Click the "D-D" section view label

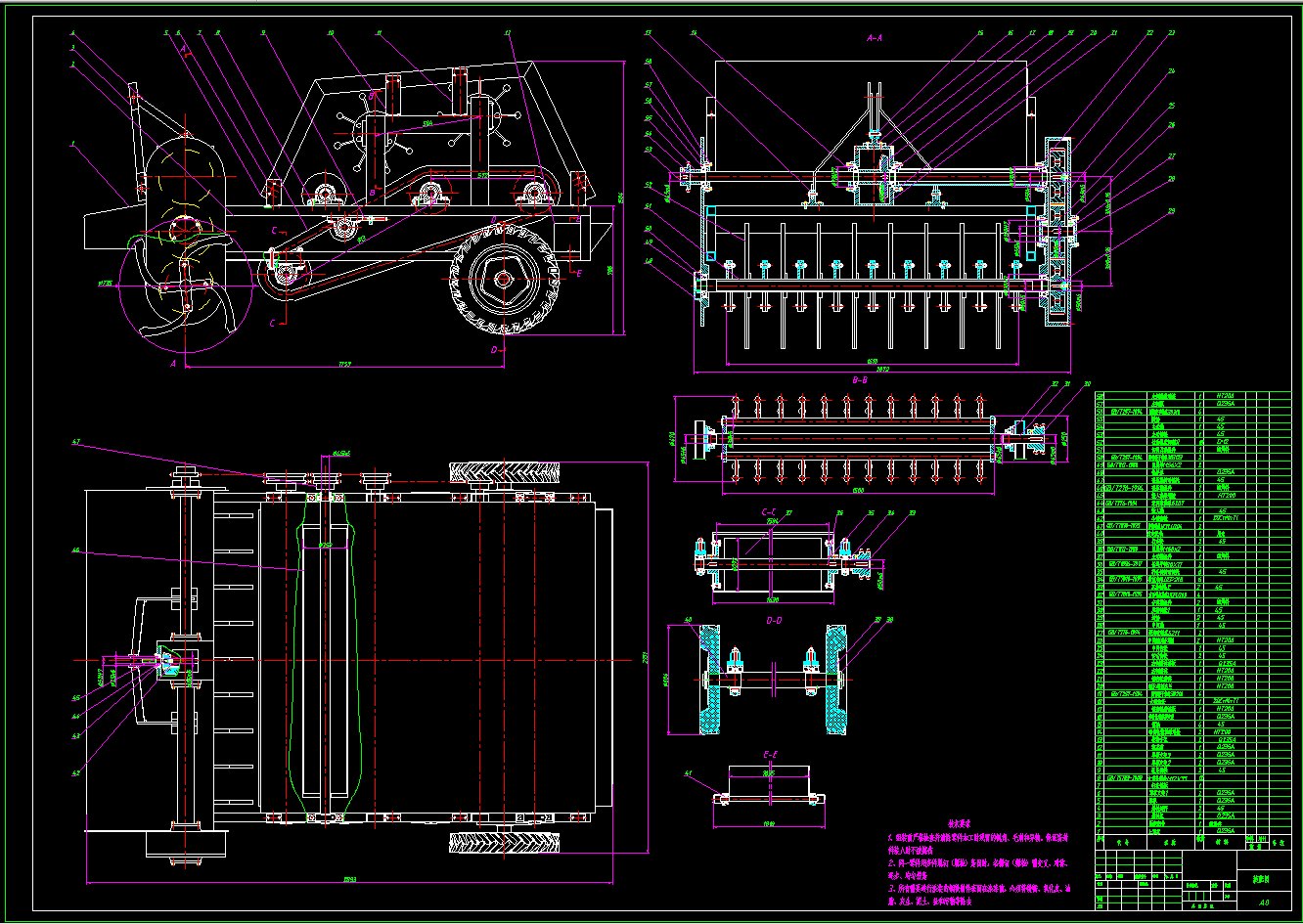click(x=773, y=620)
